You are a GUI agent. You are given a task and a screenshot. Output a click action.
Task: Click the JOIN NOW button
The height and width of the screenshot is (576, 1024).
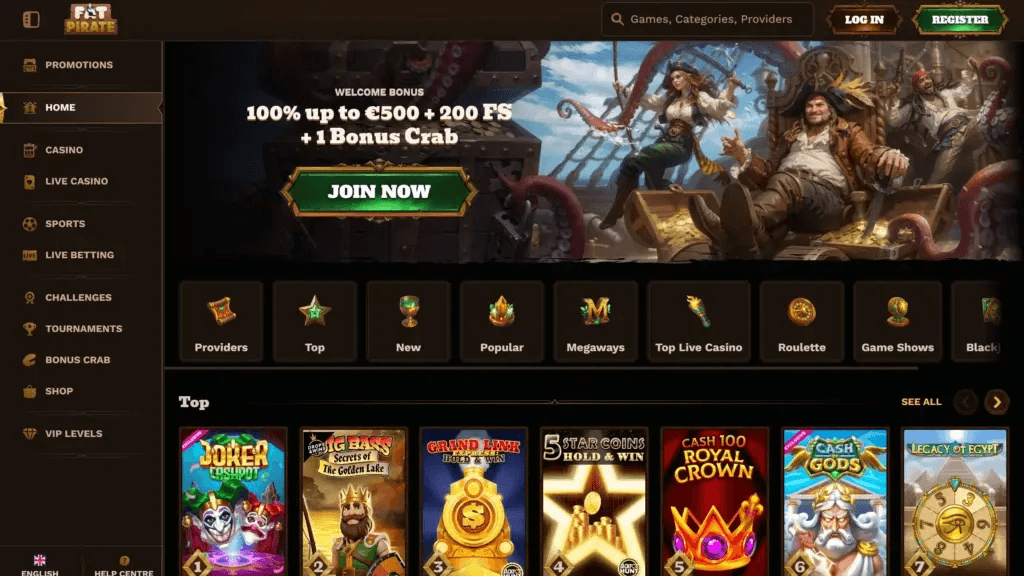pyautogui.click(x=379, y=191)
